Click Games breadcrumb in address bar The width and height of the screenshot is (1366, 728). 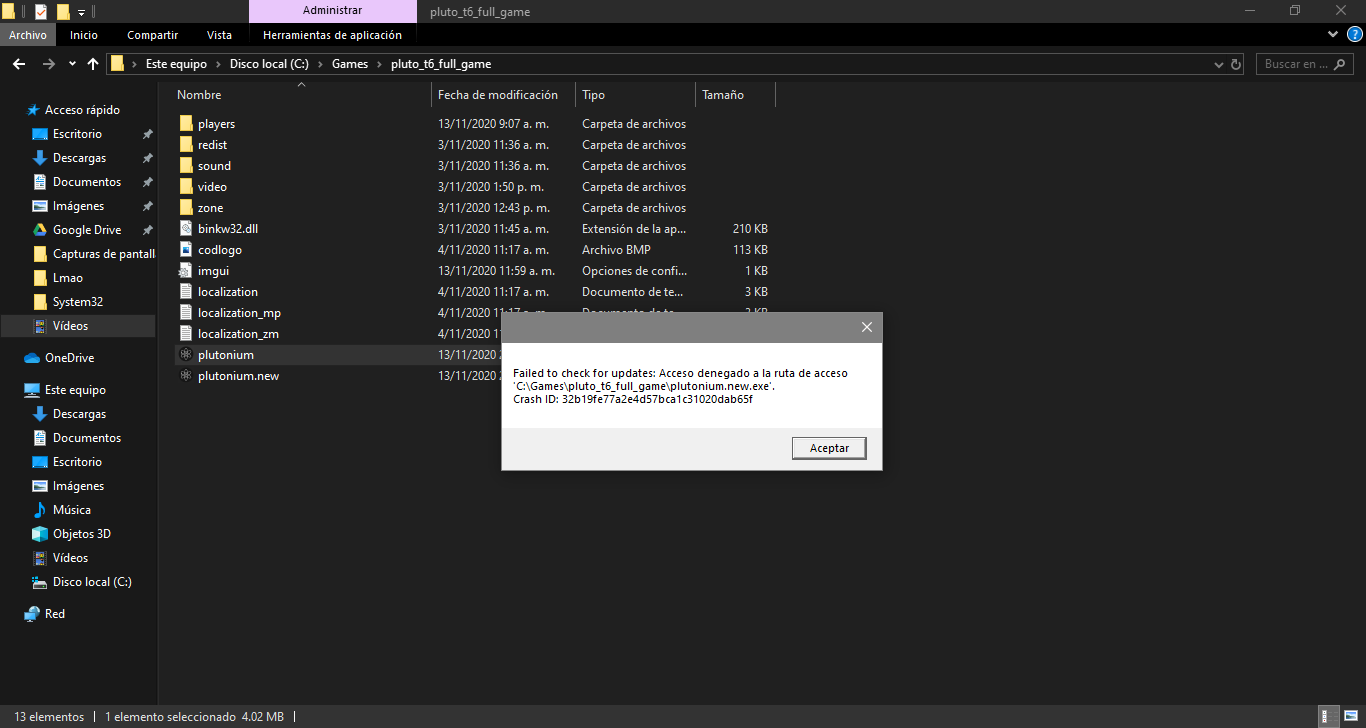[350, 64]
